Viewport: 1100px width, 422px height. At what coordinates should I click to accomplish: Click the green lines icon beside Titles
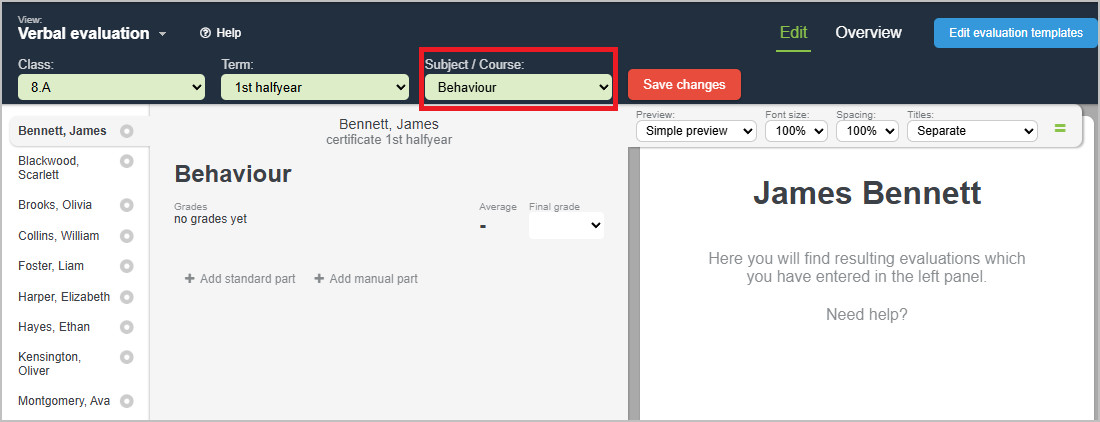pos(1060,129)
